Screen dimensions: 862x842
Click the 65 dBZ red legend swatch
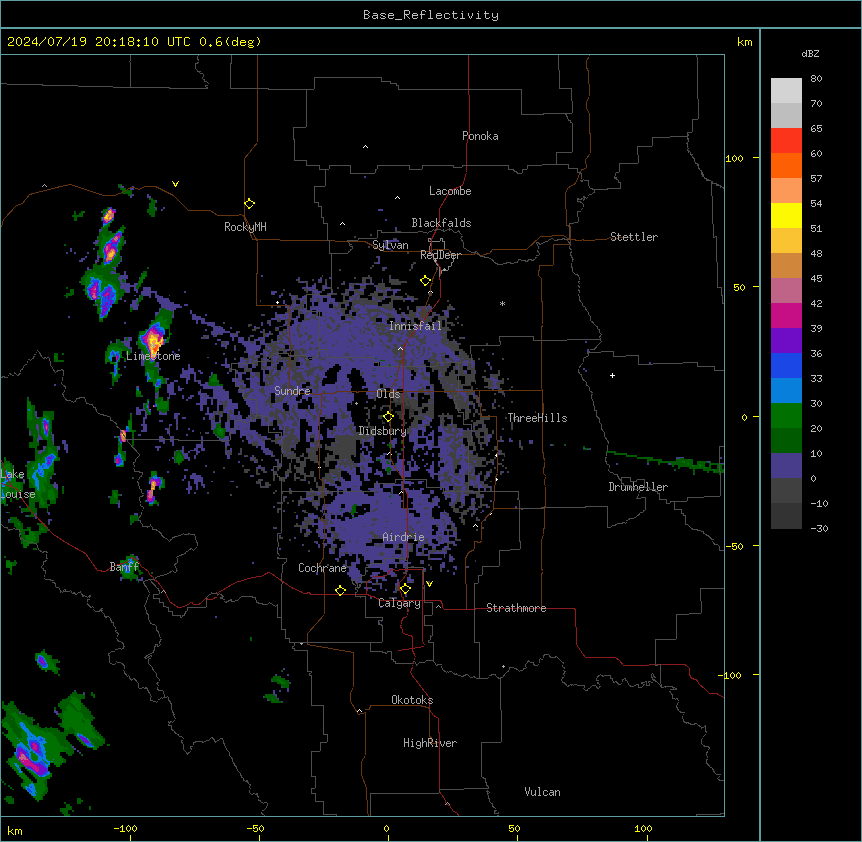pyautogui.click(x=786, y=141)
